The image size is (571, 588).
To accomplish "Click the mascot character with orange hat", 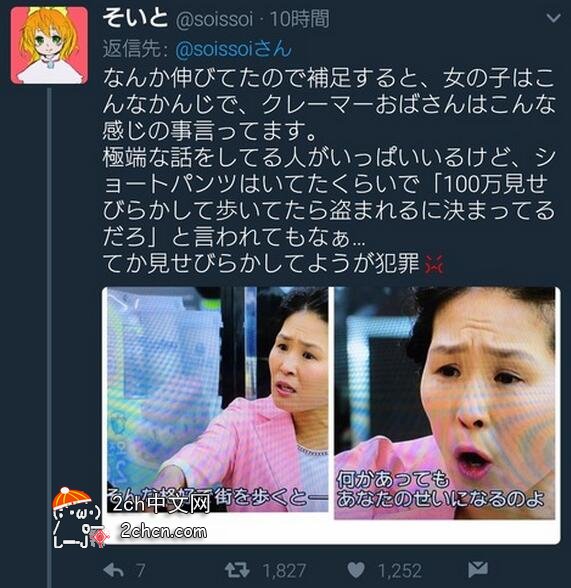I will (x=78, y=518).
